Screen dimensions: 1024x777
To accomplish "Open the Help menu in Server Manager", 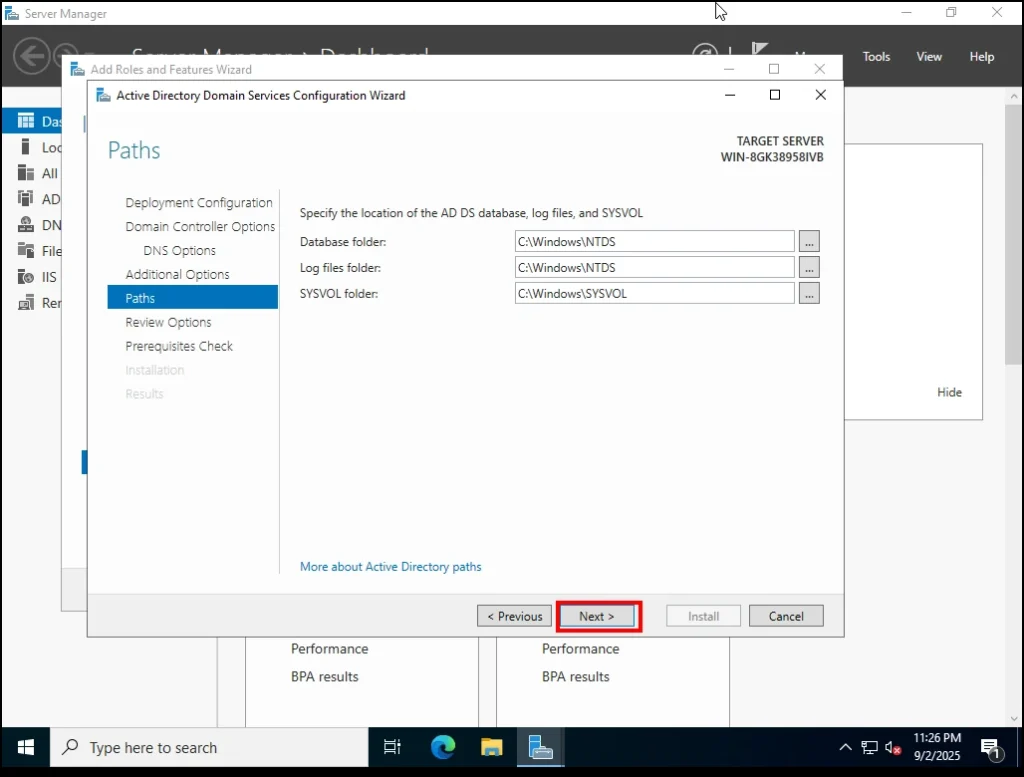I will (982, 57).
